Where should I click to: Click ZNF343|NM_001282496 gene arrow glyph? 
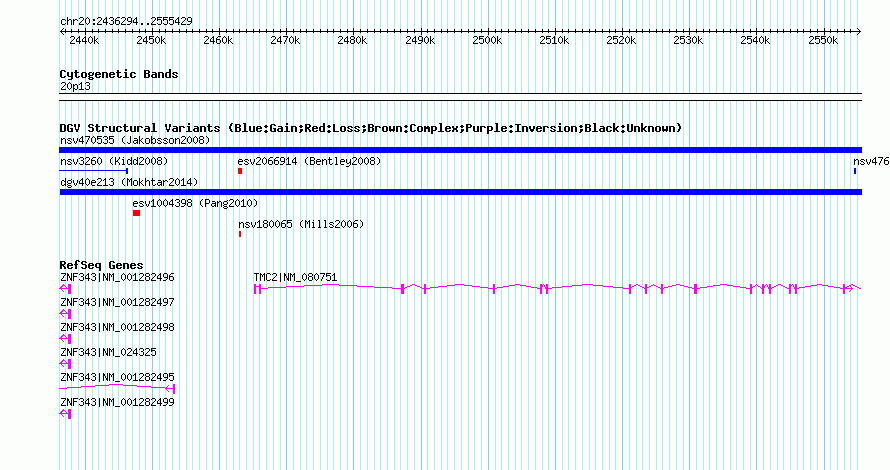(x=65, y=289)
